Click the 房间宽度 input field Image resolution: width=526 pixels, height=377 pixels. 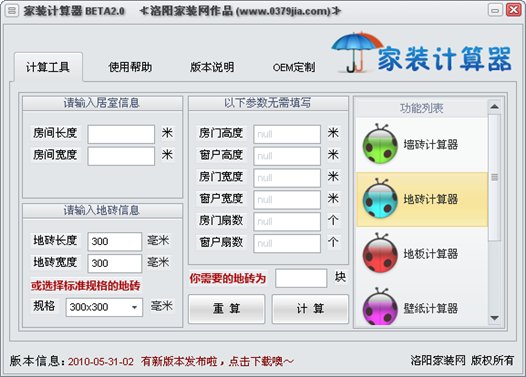(x=121, y=156)
